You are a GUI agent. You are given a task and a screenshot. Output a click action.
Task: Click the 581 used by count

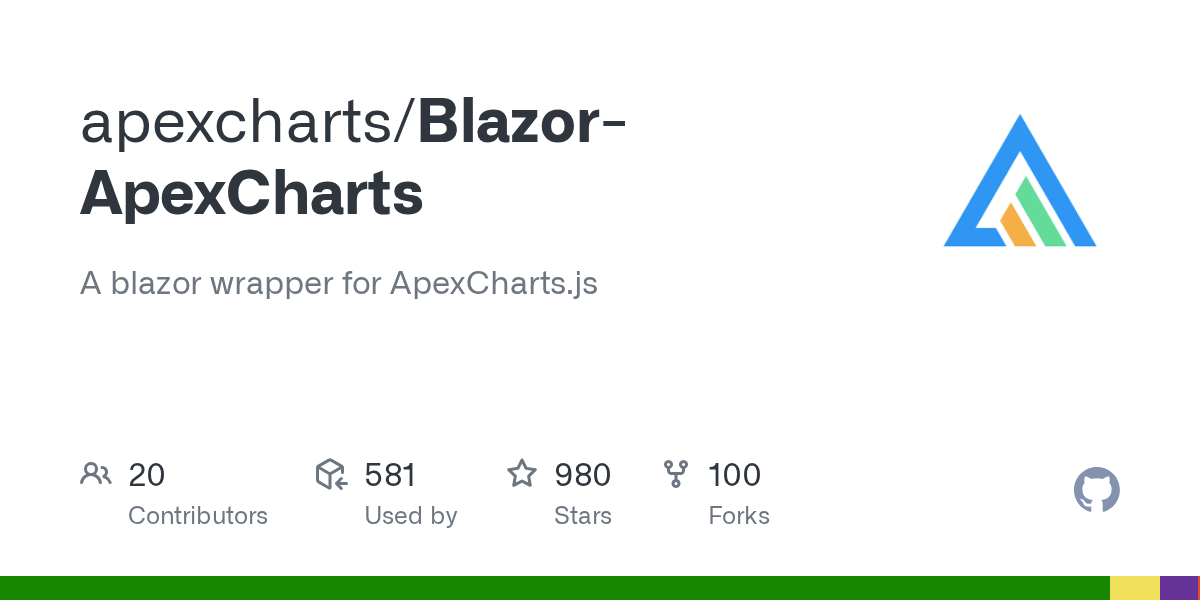coord(390,474)
